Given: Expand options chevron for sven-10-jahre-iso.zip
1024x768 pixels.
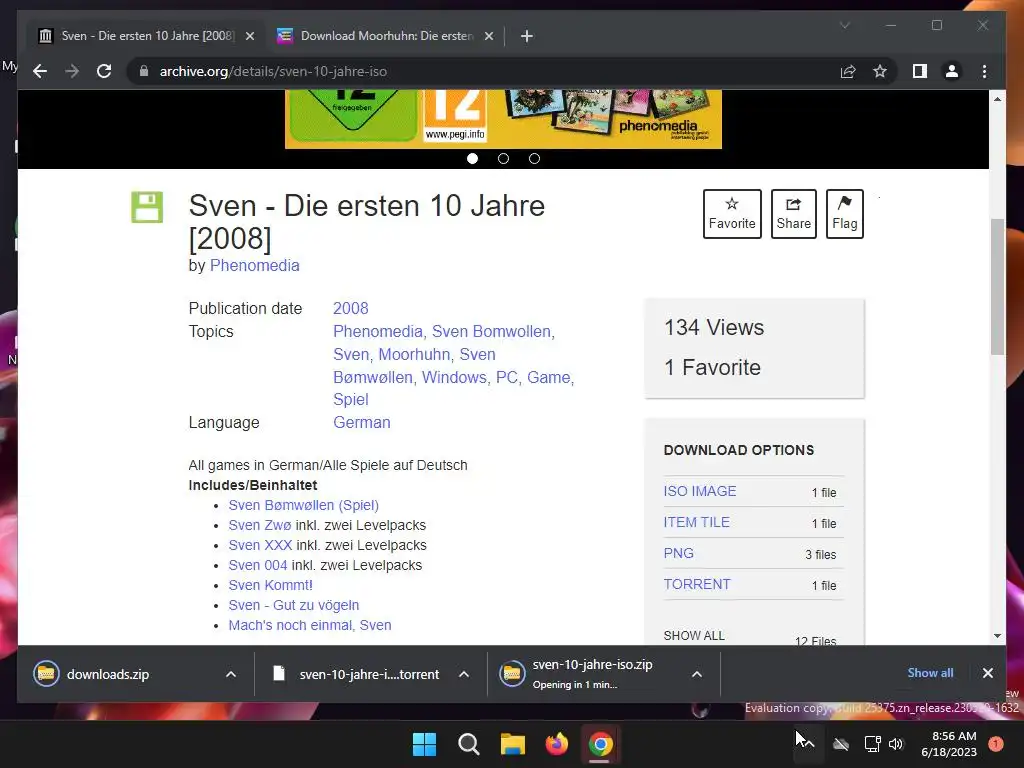Looking at the screenshot, I should (x=697, y=675).
